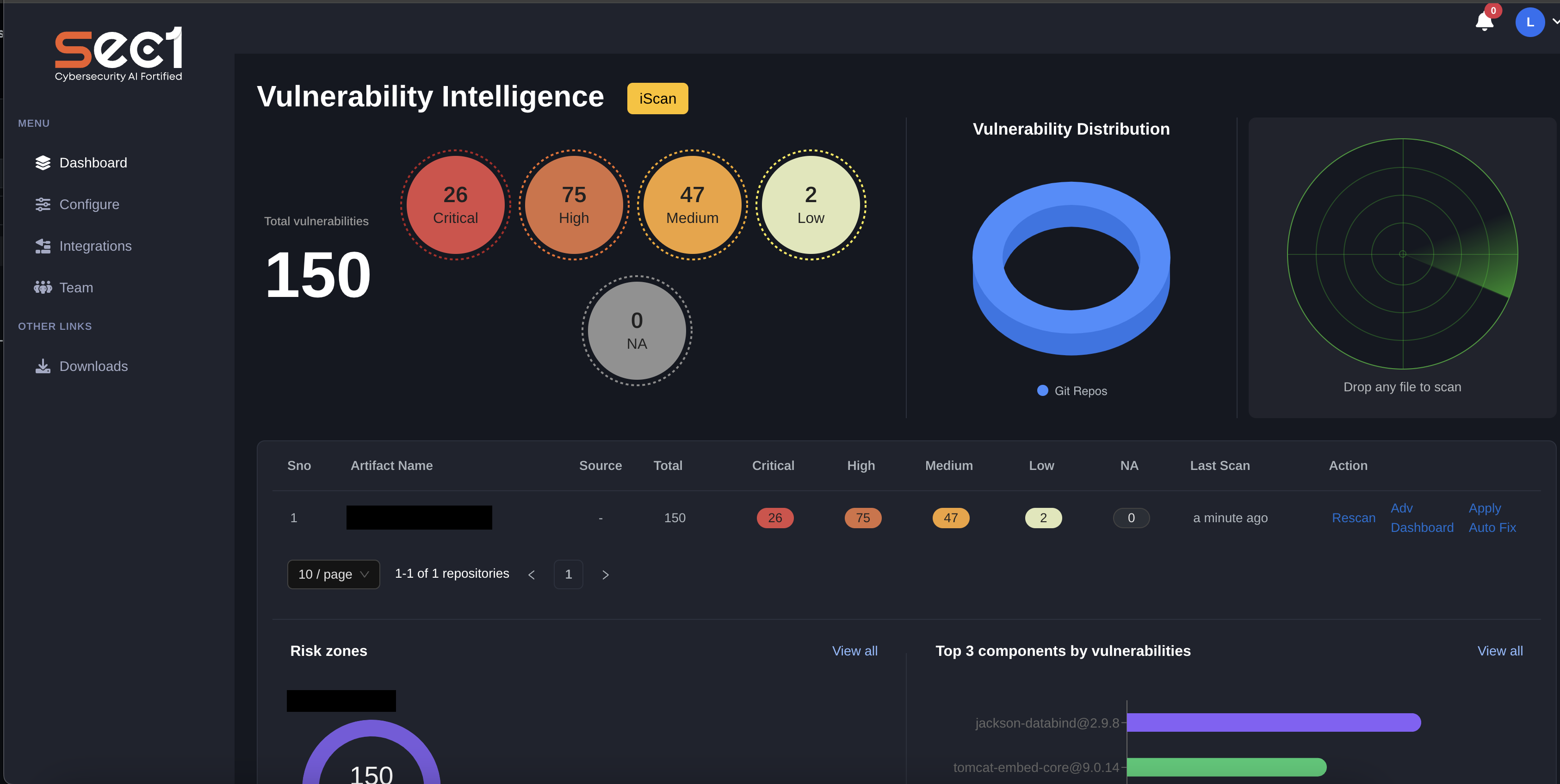Screen dimensions: 1560x784
Task: Select page 1 in pagination
Action: coord(568,574)
